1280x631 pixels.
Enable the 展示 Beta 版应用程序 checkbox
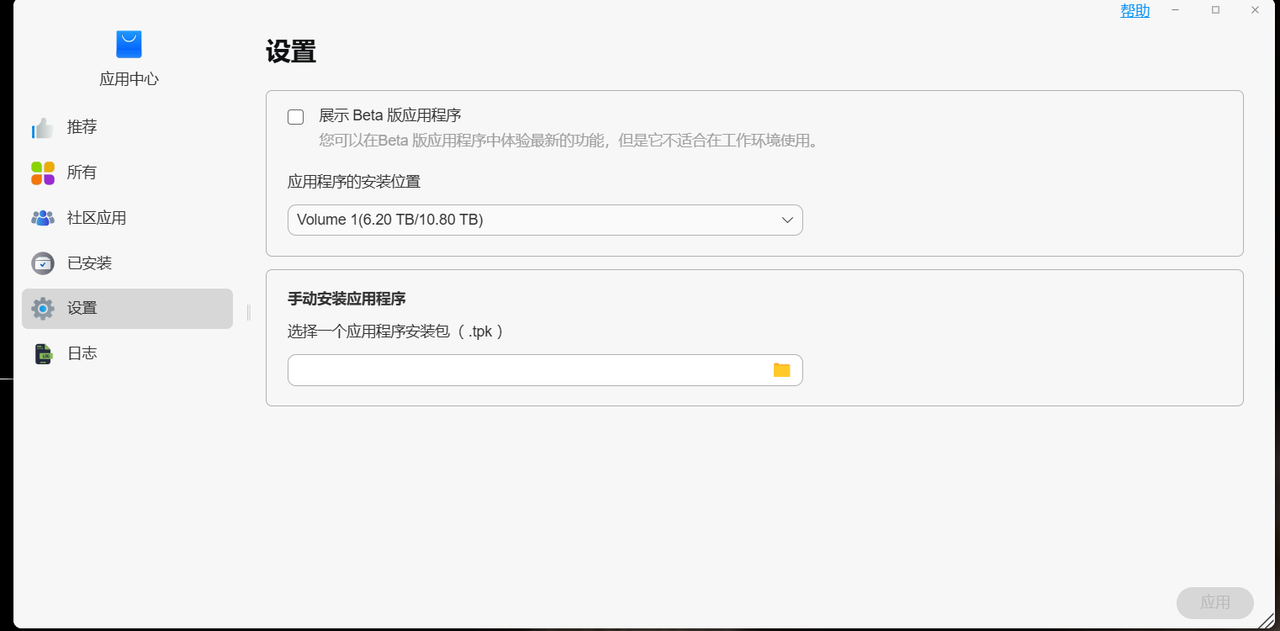296,117
